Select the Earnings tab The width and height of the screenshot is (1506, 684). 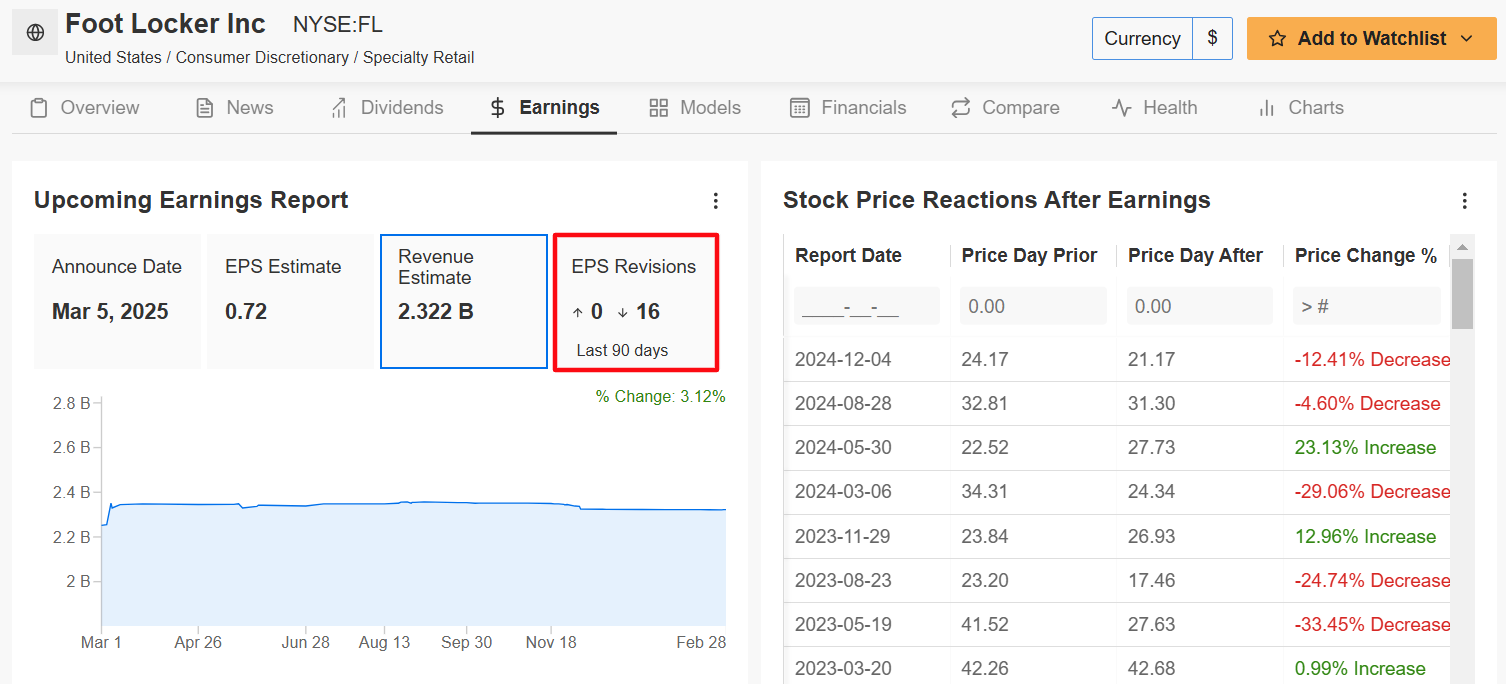[x=544, y=108]
